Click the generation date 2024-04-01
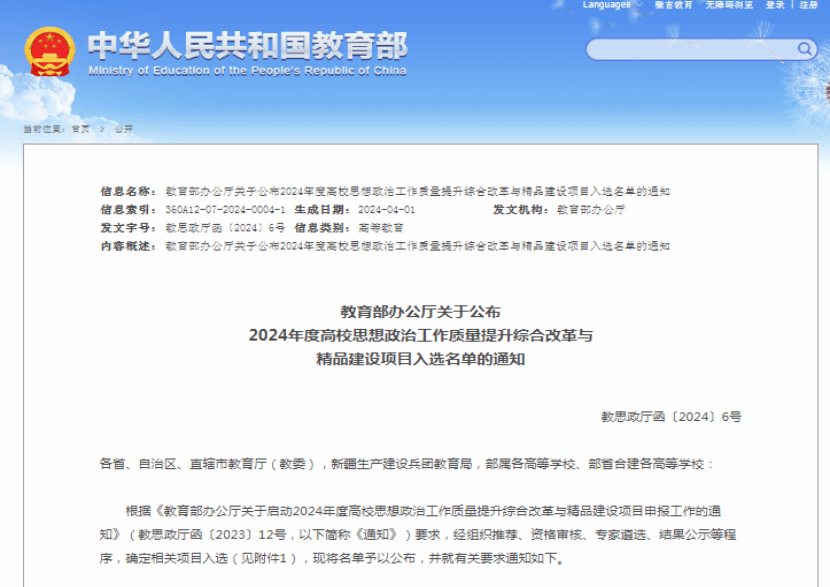Viewport: 830px width, 587px height. pyautogui.click(x=386, y=210)
